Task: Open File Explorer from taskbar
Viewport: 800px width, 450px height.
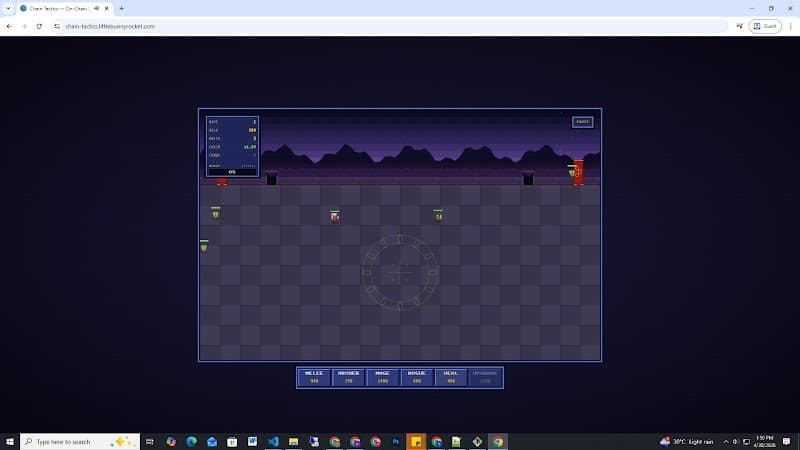Action: [293, 441]
